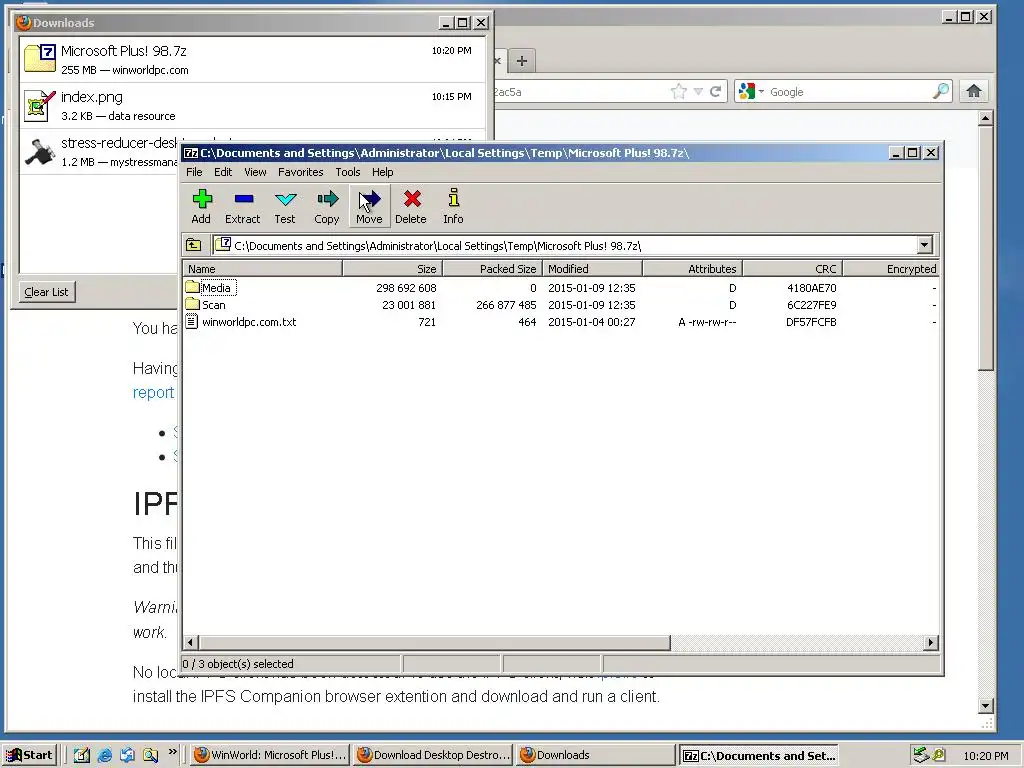
Task: Open a new tab in Firefox
Action: (x=521, y=61)
